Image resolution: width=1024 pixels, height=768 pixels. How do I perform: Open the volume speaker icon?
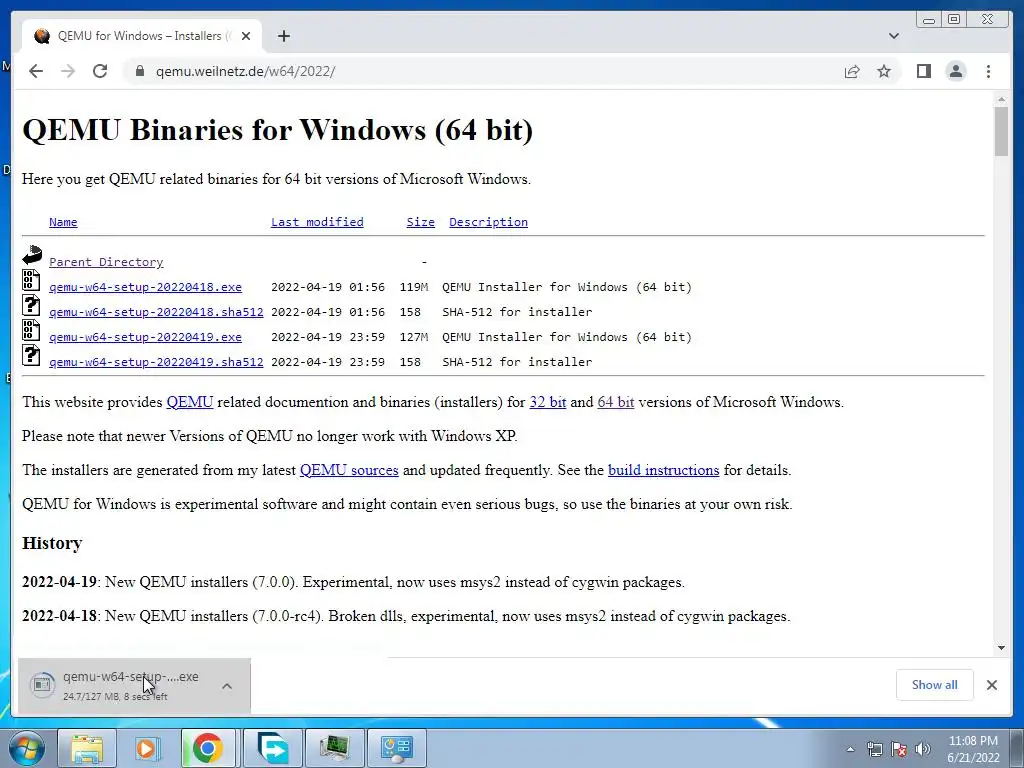[x=923, y=749]
